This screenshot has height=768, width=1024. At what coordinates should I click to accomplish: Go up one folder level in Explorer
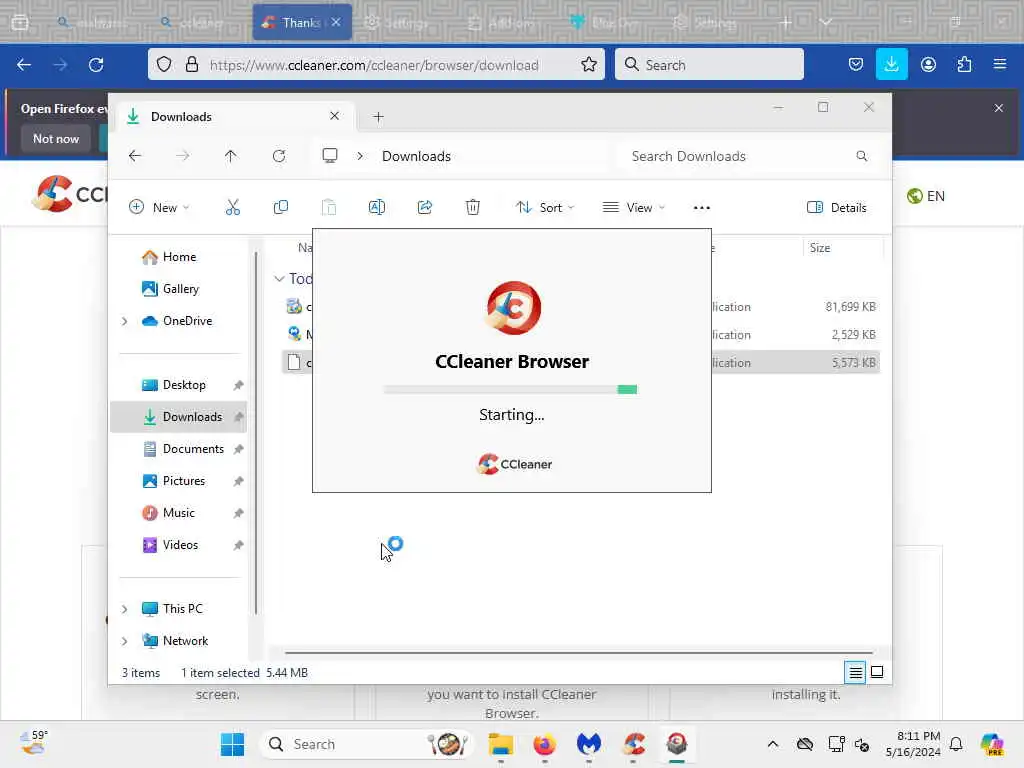click(231, 156)
